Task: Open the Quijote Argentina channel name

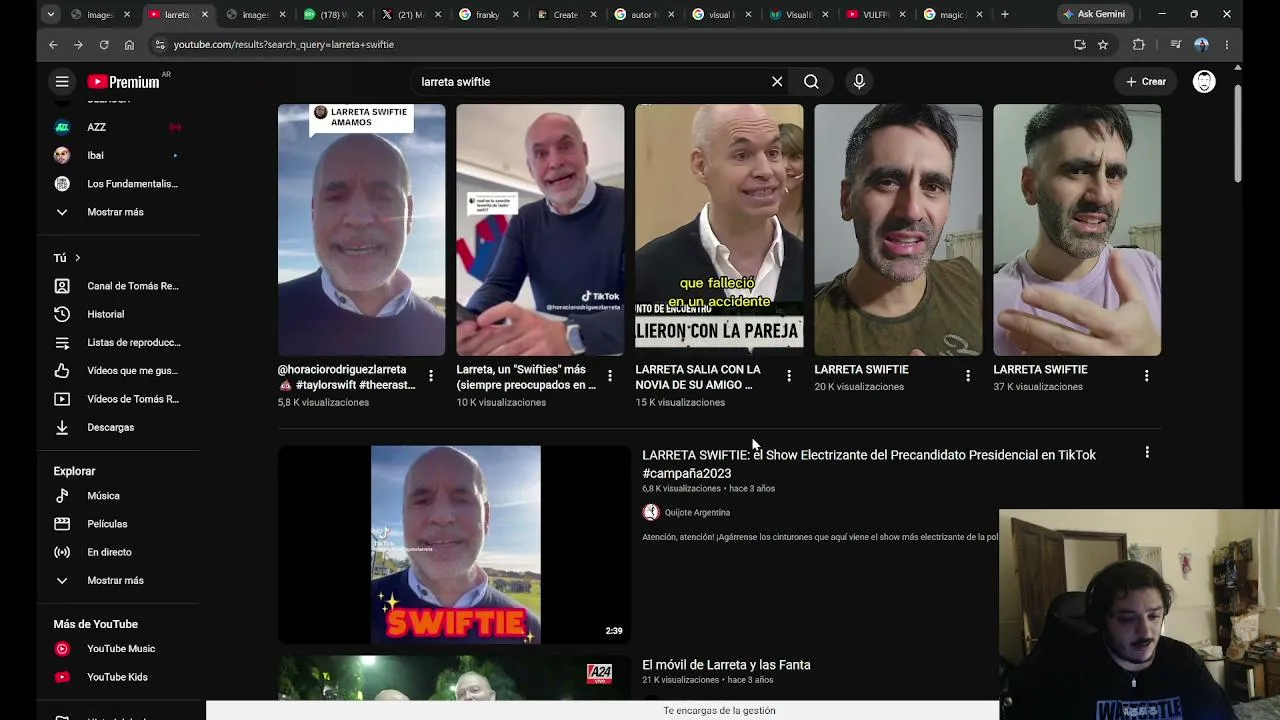Action: [x=697, y=512]
